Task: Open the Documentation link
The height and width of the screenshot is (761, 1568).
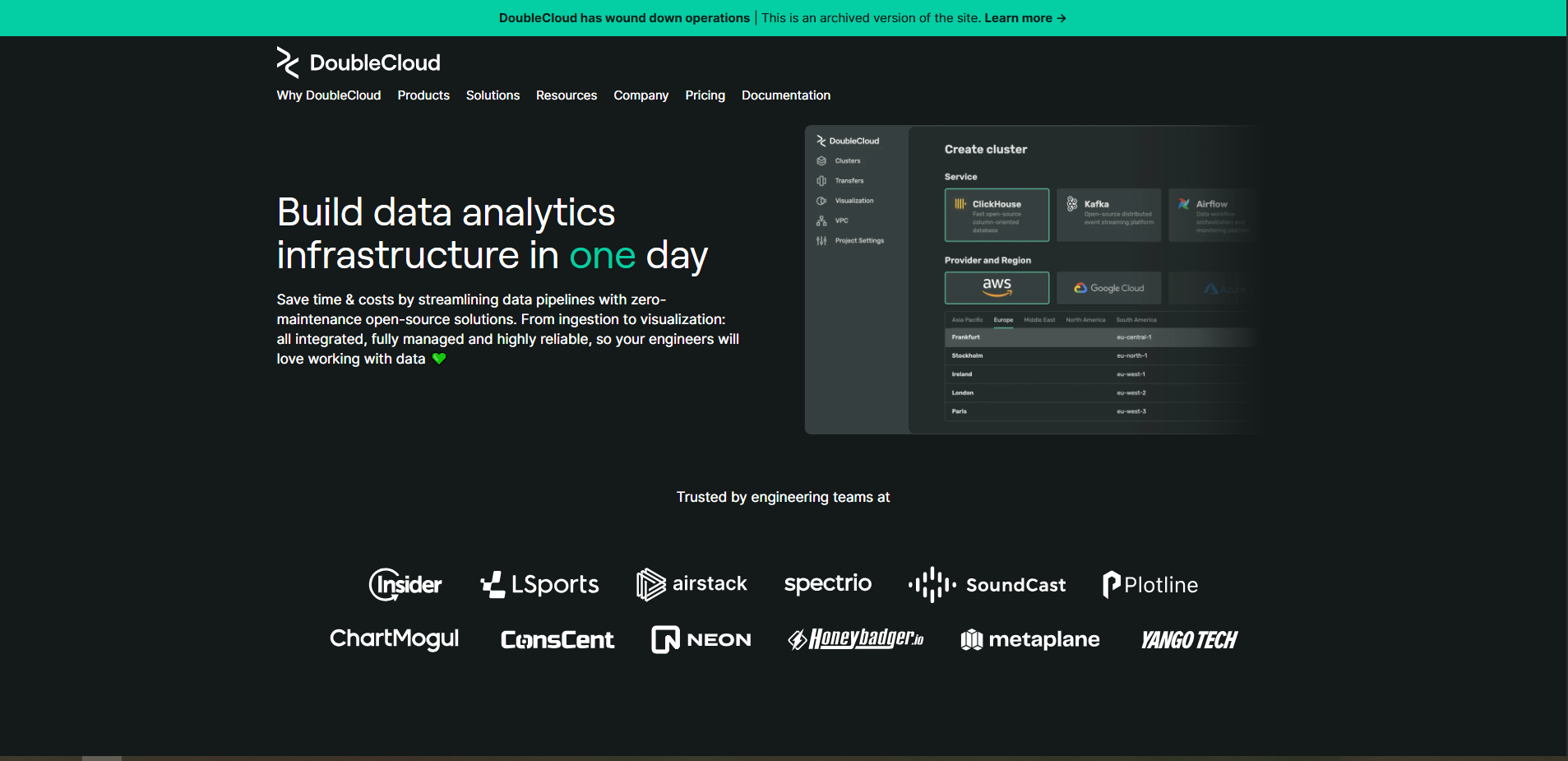Action: coord(786,95)
